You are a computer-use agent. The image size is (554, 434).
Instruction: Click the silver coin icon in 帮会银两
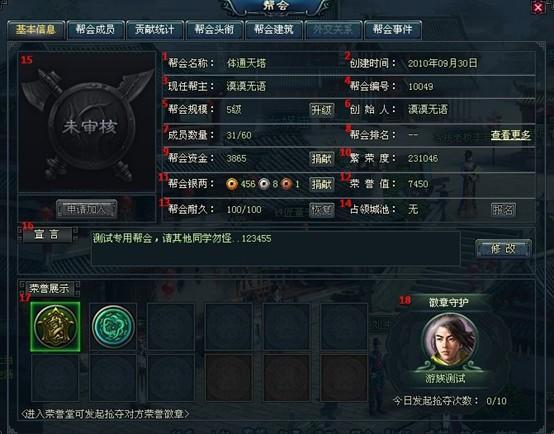pyautogui.click(x=264, y=184)
